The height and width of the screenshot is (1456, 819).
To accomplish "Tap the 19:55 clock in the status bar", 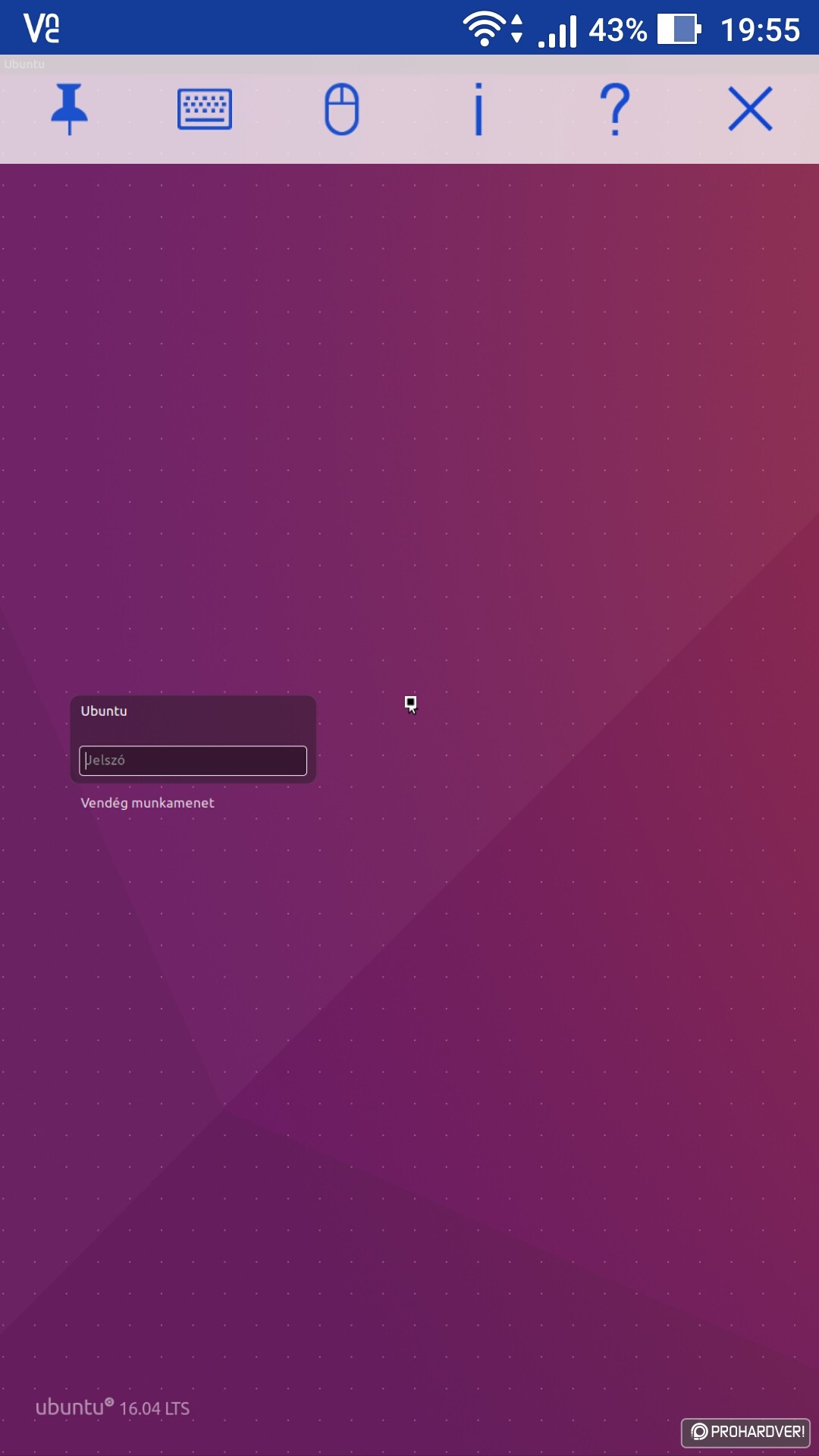I will coord(760,30).
